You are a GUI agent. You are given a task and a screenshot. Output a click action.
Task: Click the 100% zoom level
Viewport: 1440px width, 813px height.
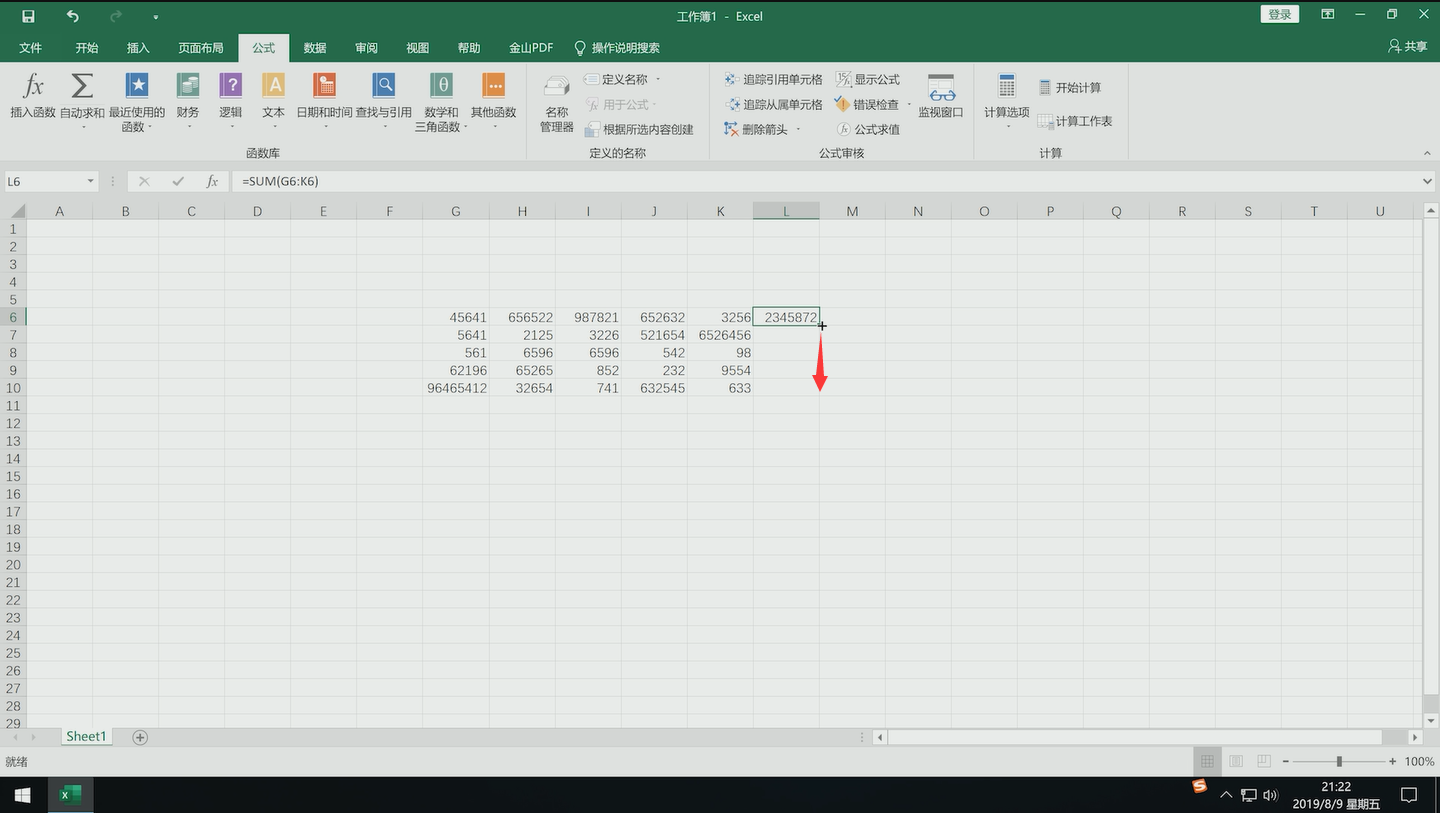tap(1419, 762)
